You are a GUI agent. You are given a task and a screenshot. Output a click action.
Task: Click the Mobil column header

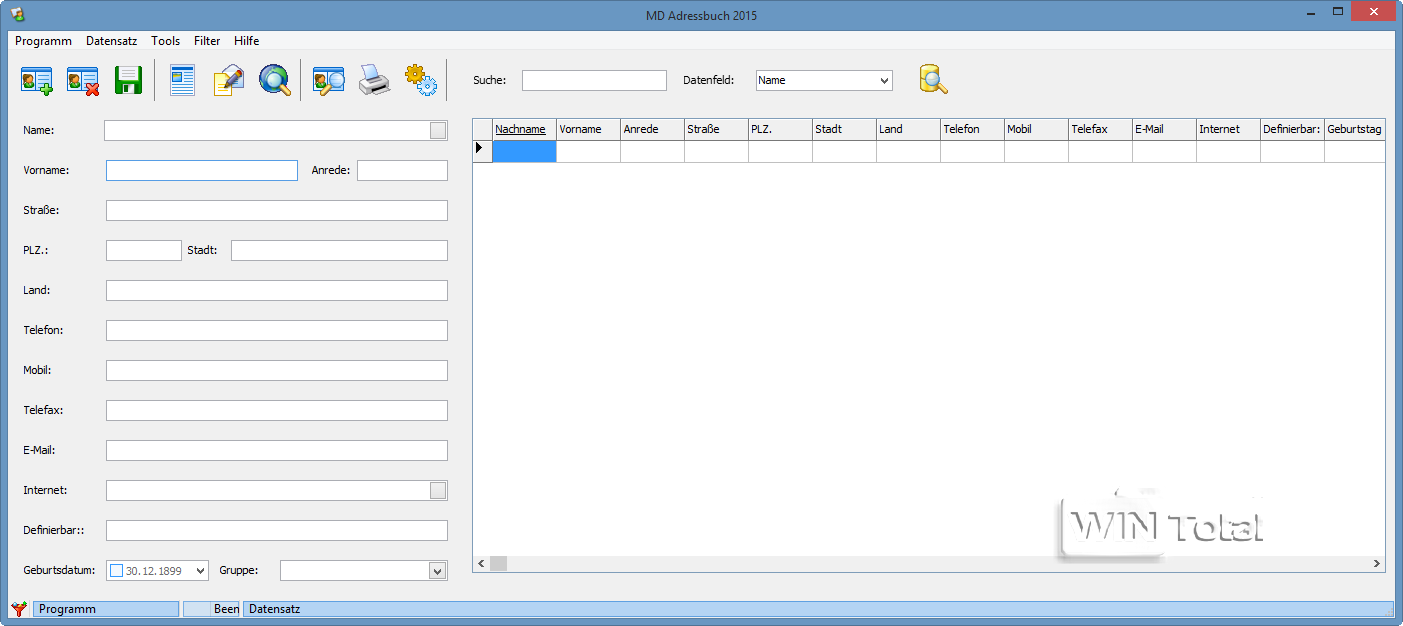coord(1037,129)
